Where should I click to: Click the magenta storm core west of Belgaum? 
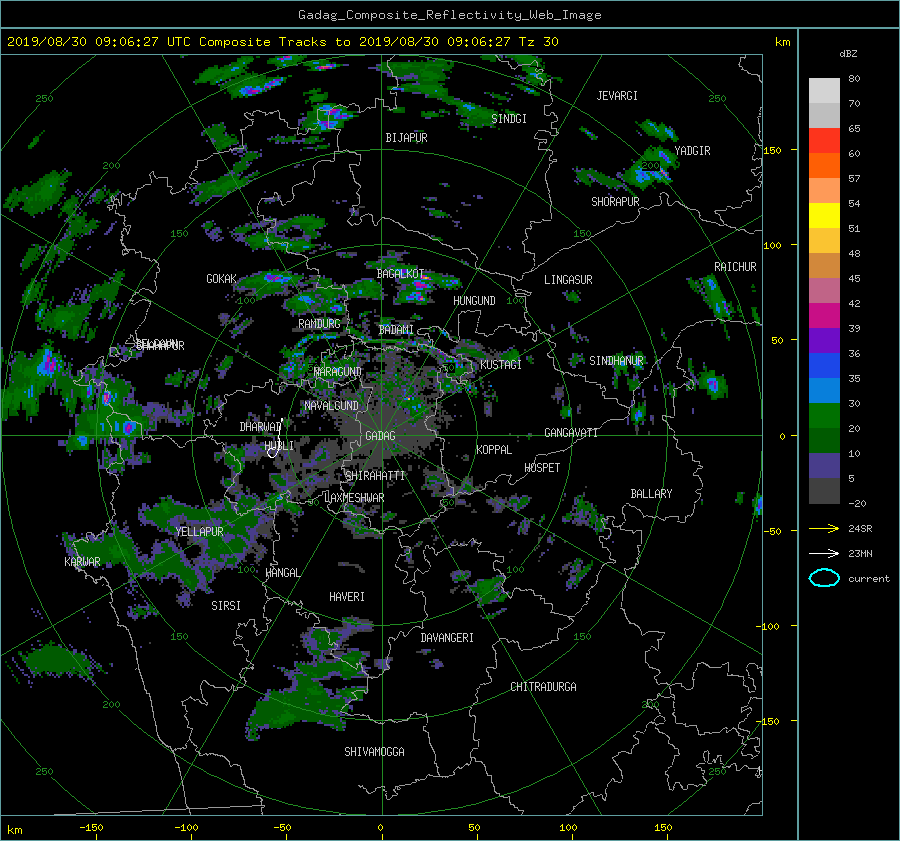point(49,363)
